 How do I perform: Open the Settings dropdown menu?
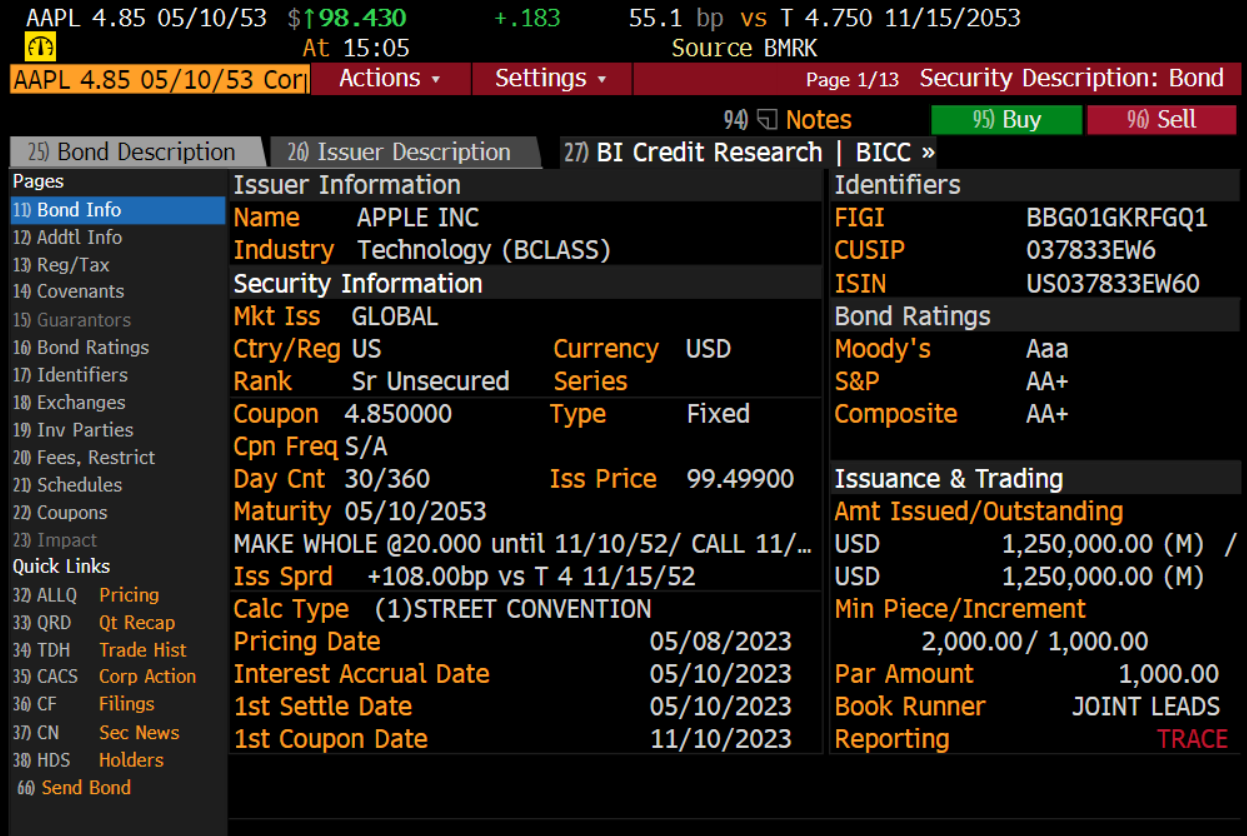tap(551, 79)
